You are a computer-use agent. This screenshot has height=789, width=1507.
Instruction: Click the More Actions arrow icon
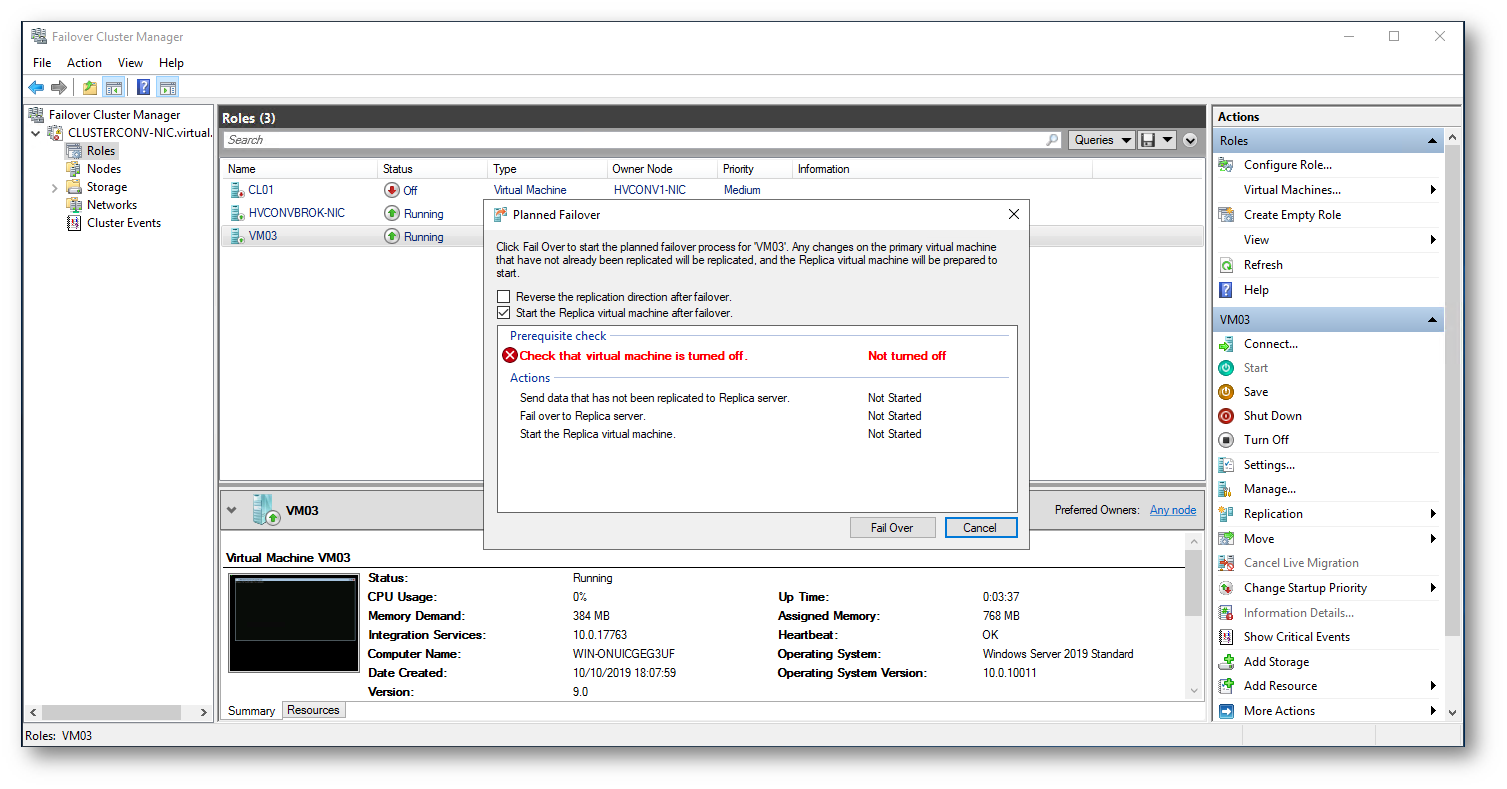[1226, 711]
